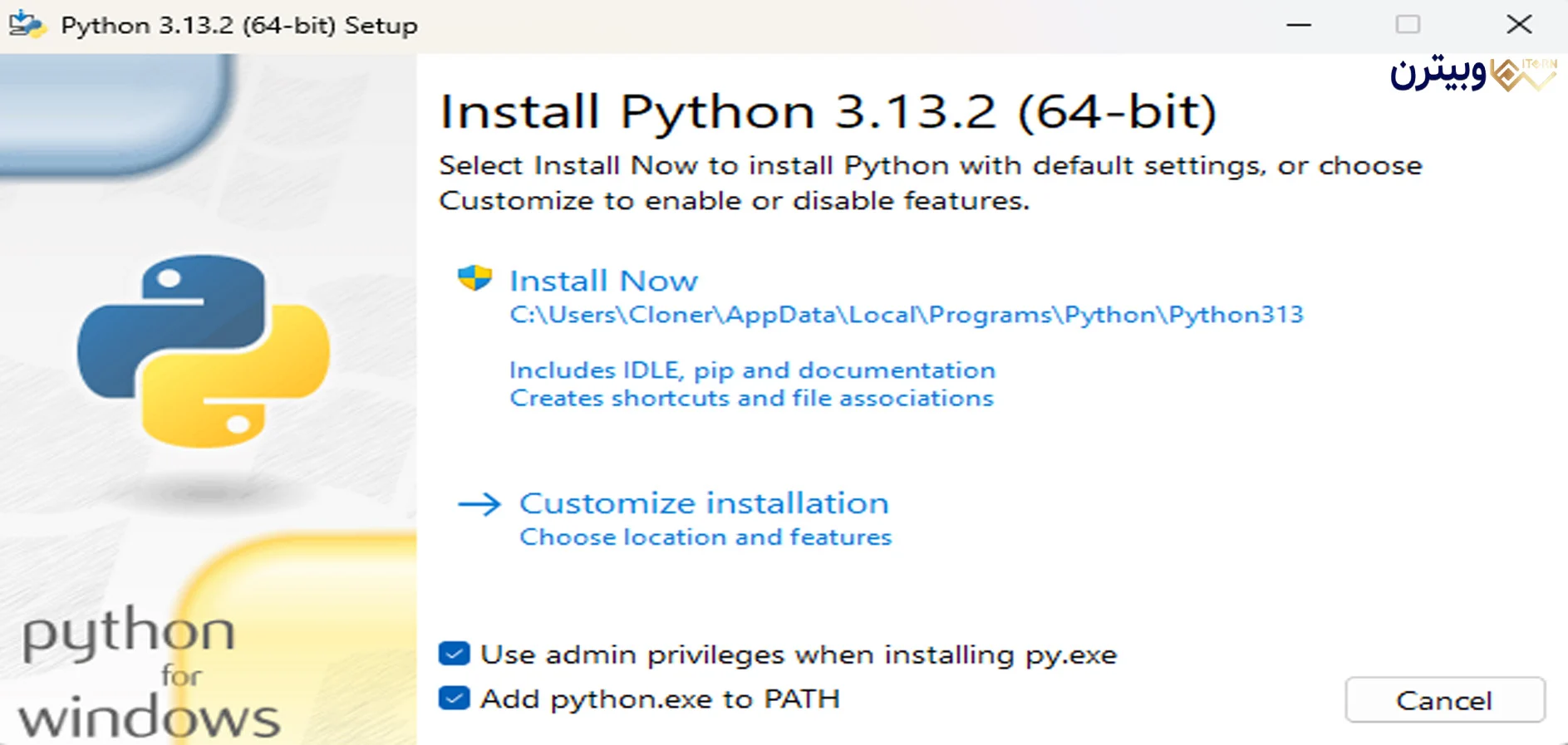This screenshot has height=745, width=1568.
Task: Click the 'Use admin privileges' label text
Action: pos(799,655)
